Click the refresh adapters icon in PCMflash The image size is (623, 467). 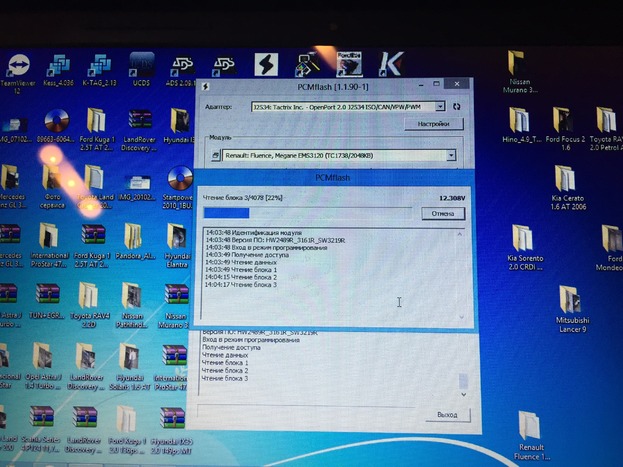click(456, 105)
